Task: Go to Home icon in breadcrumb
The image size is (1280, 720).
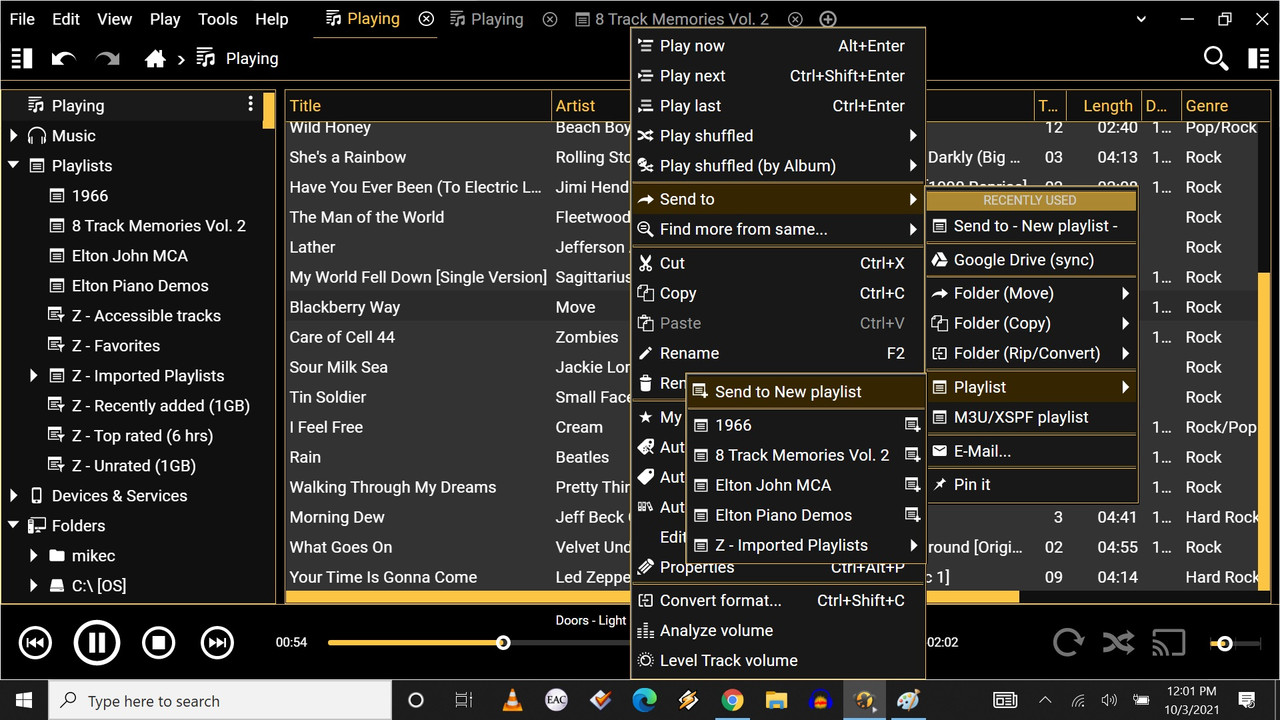Action: click(x=155, y=59)
